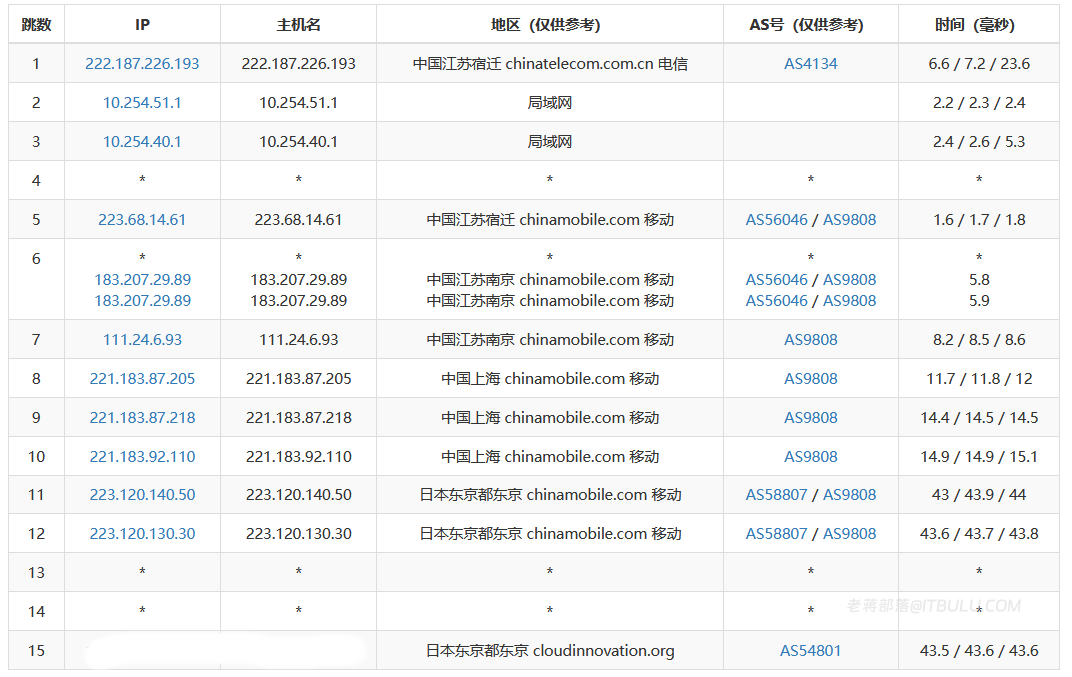The height and width of the screenshot is (677, 1072).
Task: Open the AS4134 link in hop 1
Action: (x=810, y=64)
